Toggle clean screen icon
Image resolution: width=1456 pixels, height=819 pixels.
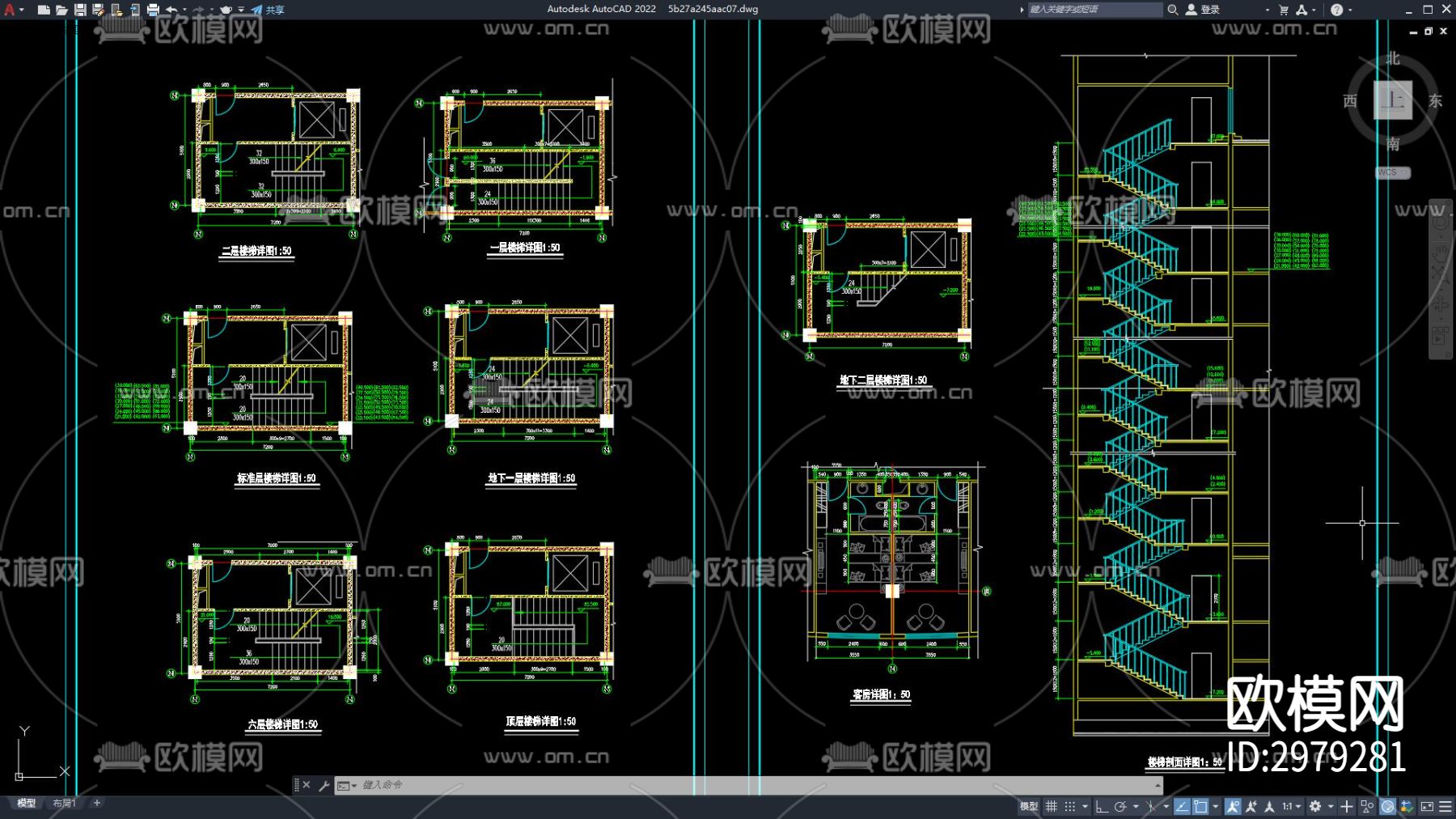(x=1427, y=806)
